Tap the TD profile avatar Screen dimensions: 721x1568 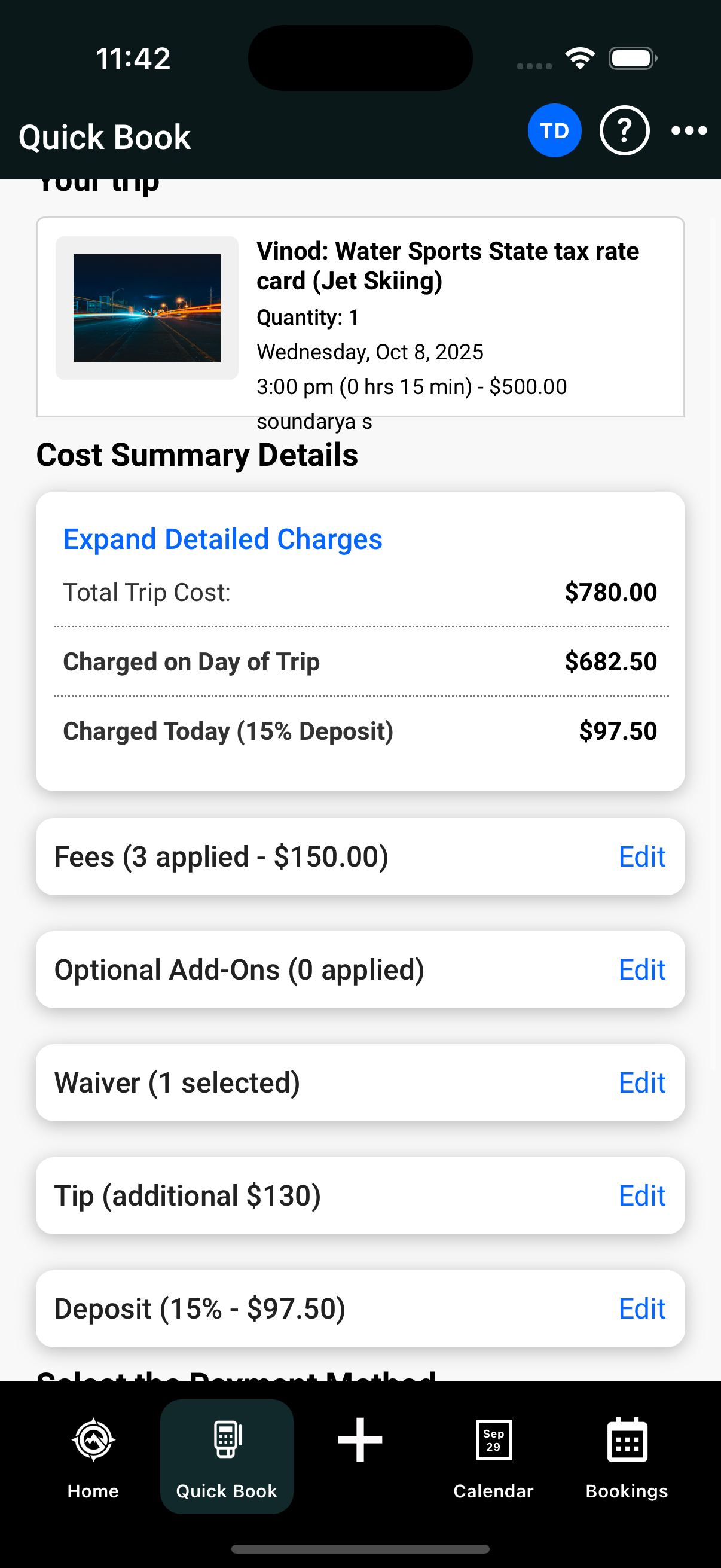point(554,130)
